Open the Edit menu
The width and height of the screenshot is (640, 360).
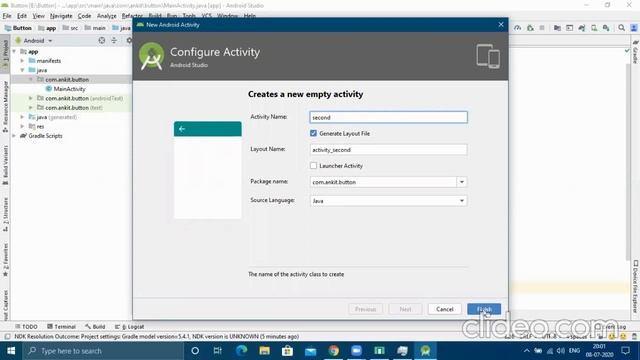[x=22, y=16]
